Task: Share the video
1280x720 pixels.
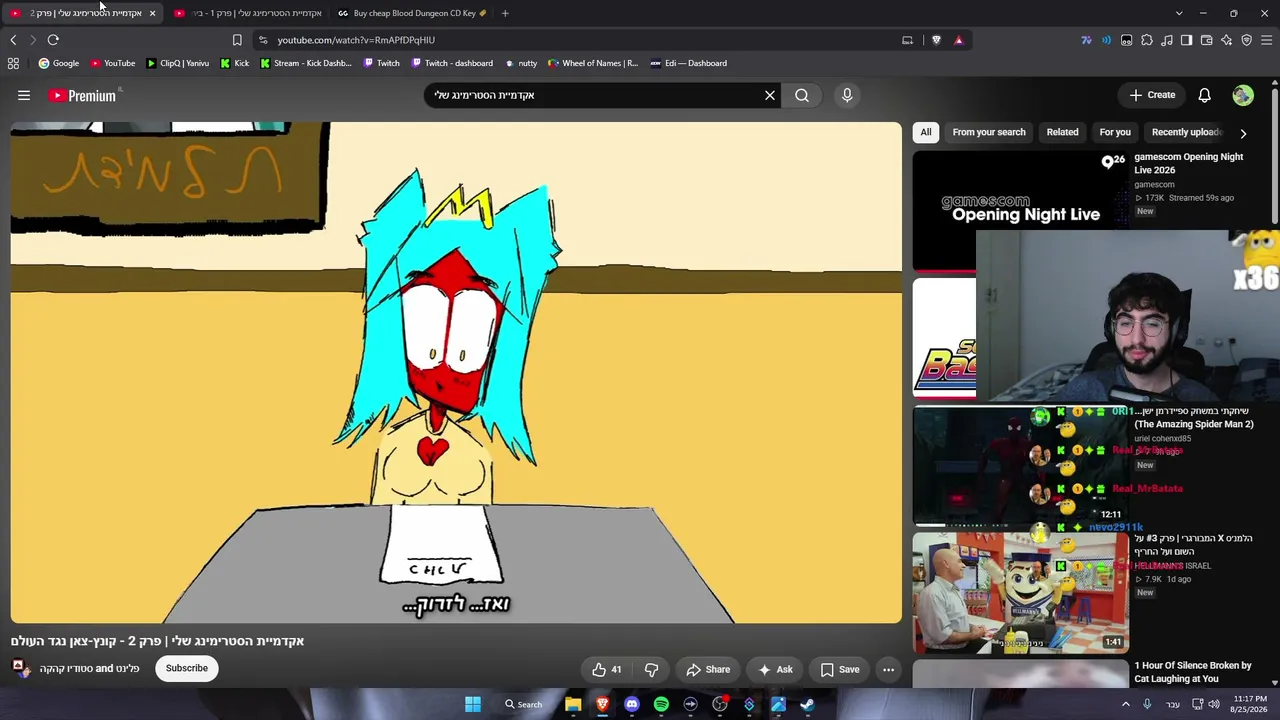Action: coord(708,669)
